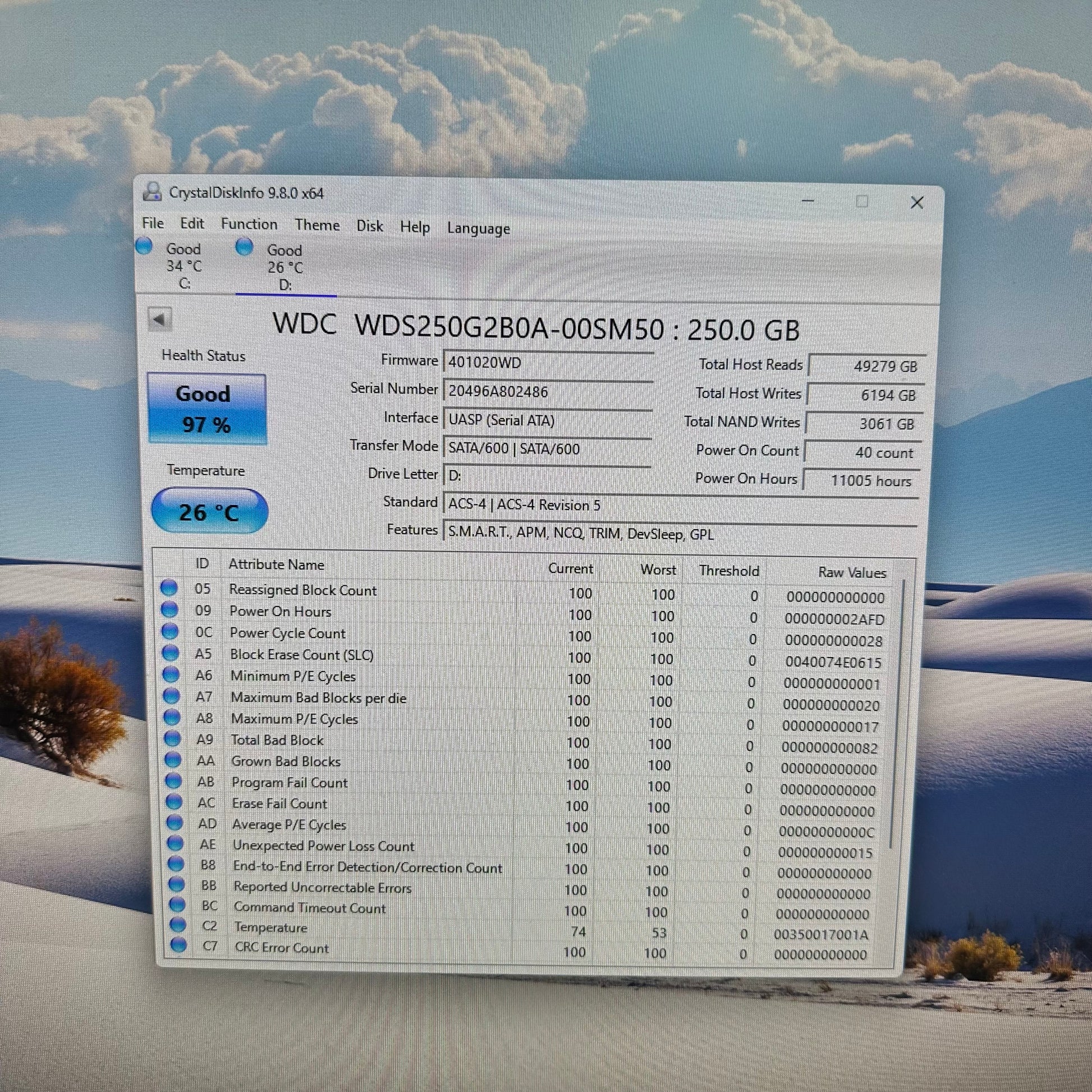Open the Theme menu
The height and width of the screenshot is (1092, 1092).
click(x=317, y=225)
